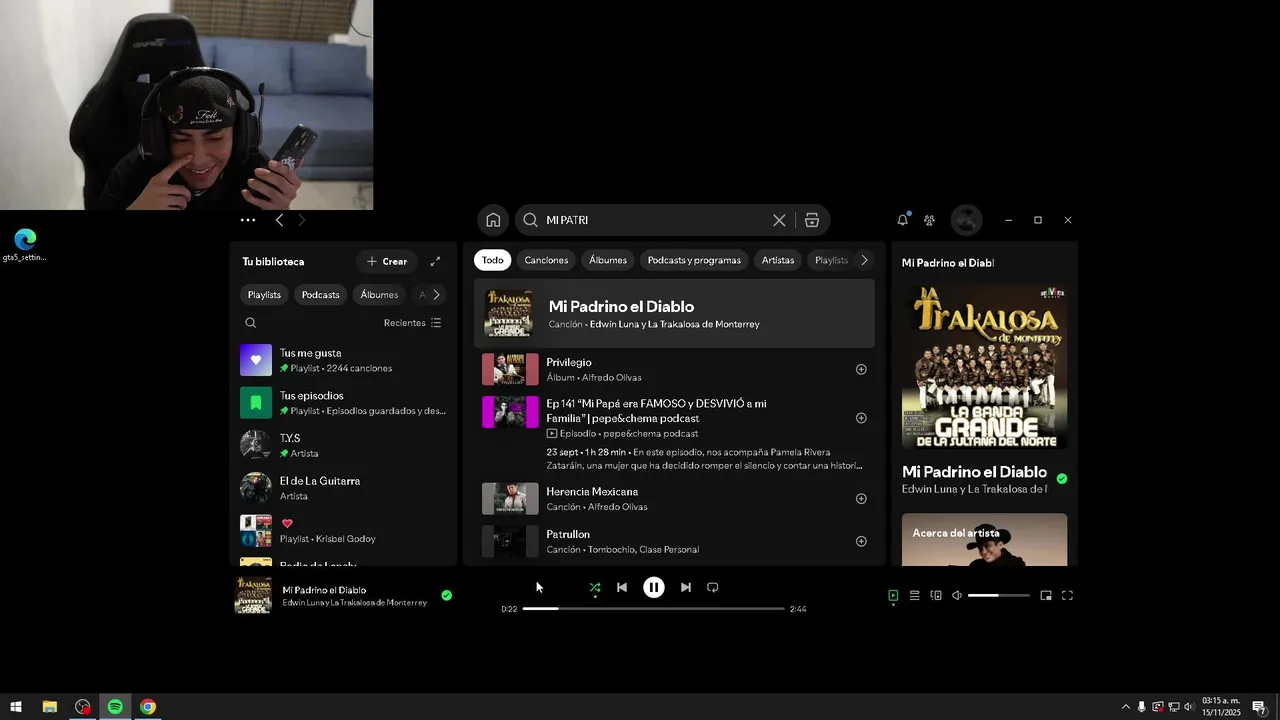Toggle saved checkmark in now-playing bar
Viewport: 1280px width, 720px height.
pos(446,595)
